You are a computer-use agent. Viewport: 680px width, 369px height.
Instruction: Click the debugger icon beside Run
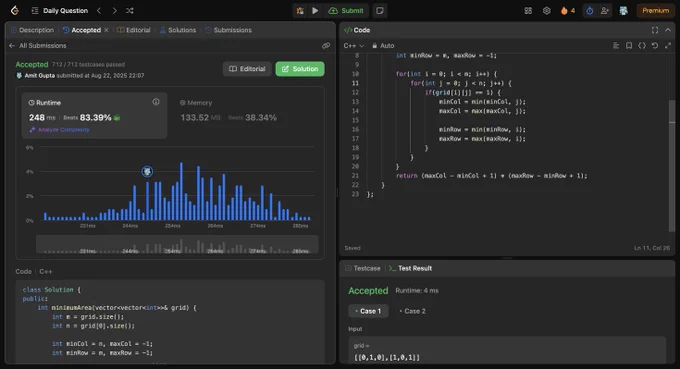click(x=300, y=10)
